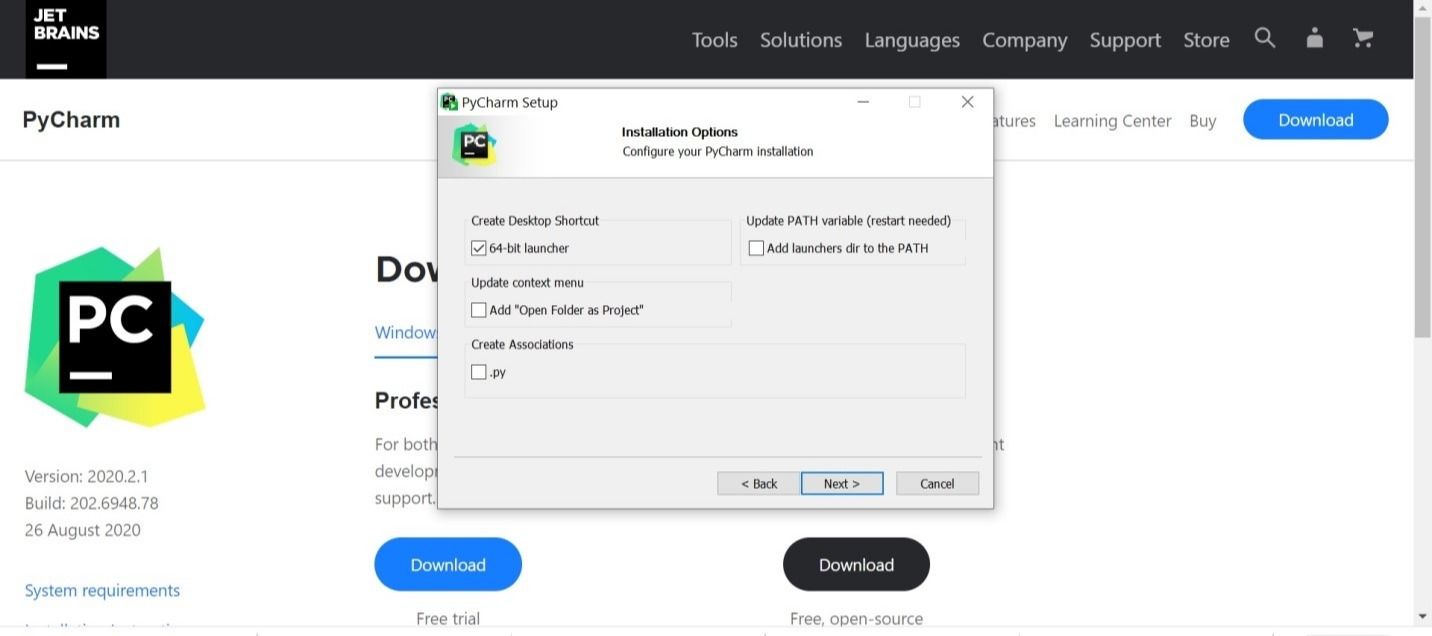The image size is (1432, 636).
Task: Go Back in the setup wizard
Action: click(759, 484)
